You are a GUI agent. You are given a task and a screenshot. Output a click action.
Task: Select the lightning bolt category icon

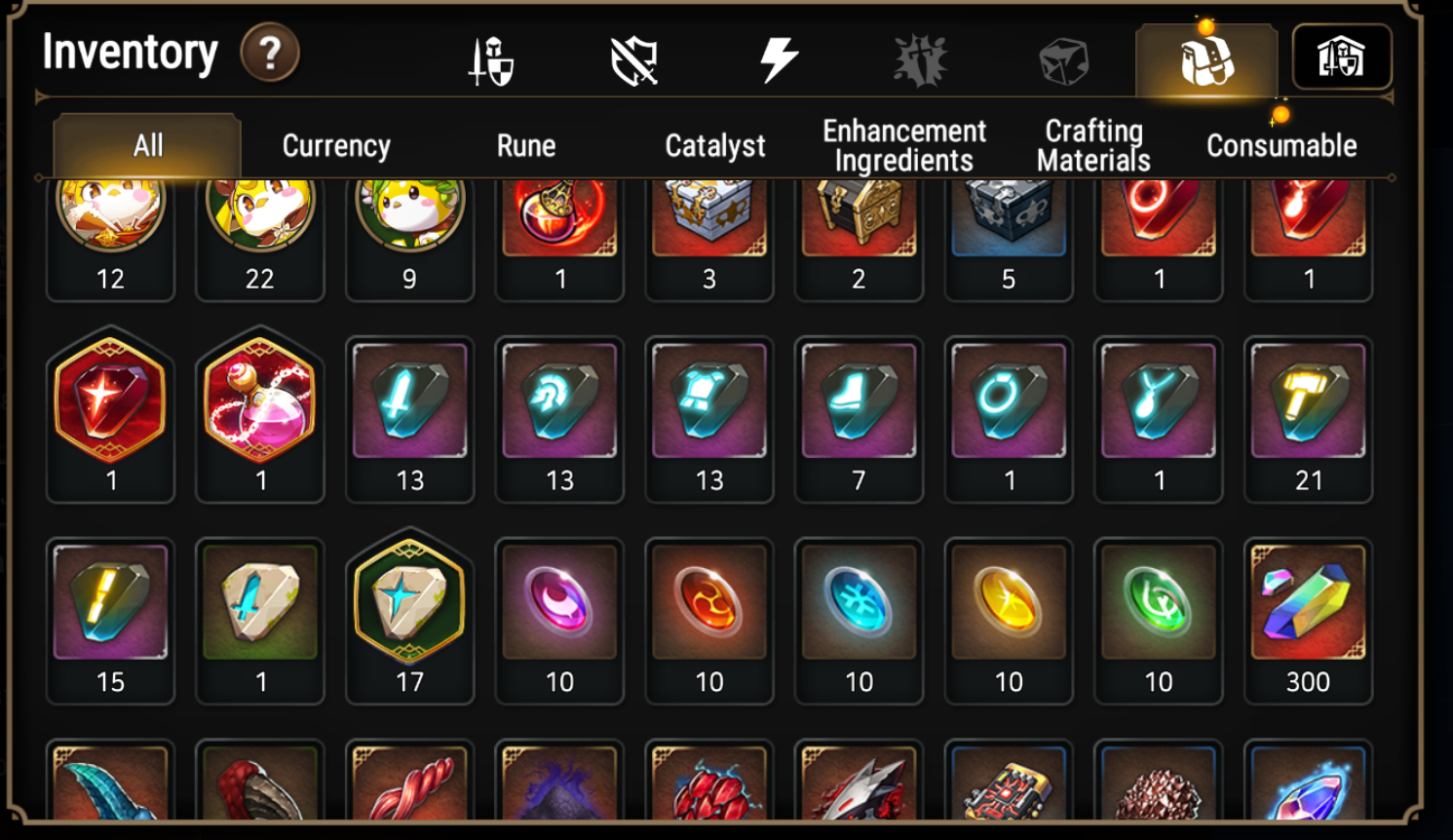(x=779, y=60)
